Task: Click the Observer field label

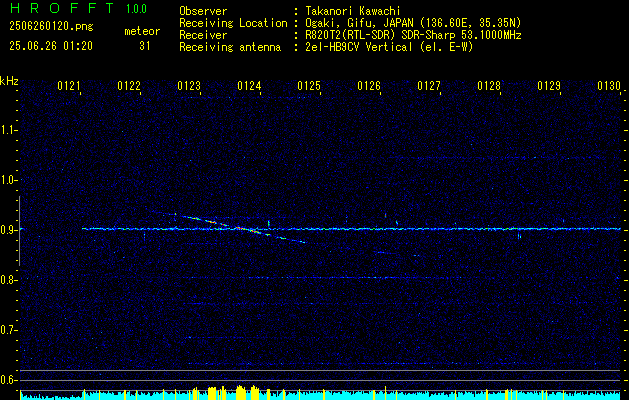Action: [x=203, y=11]
